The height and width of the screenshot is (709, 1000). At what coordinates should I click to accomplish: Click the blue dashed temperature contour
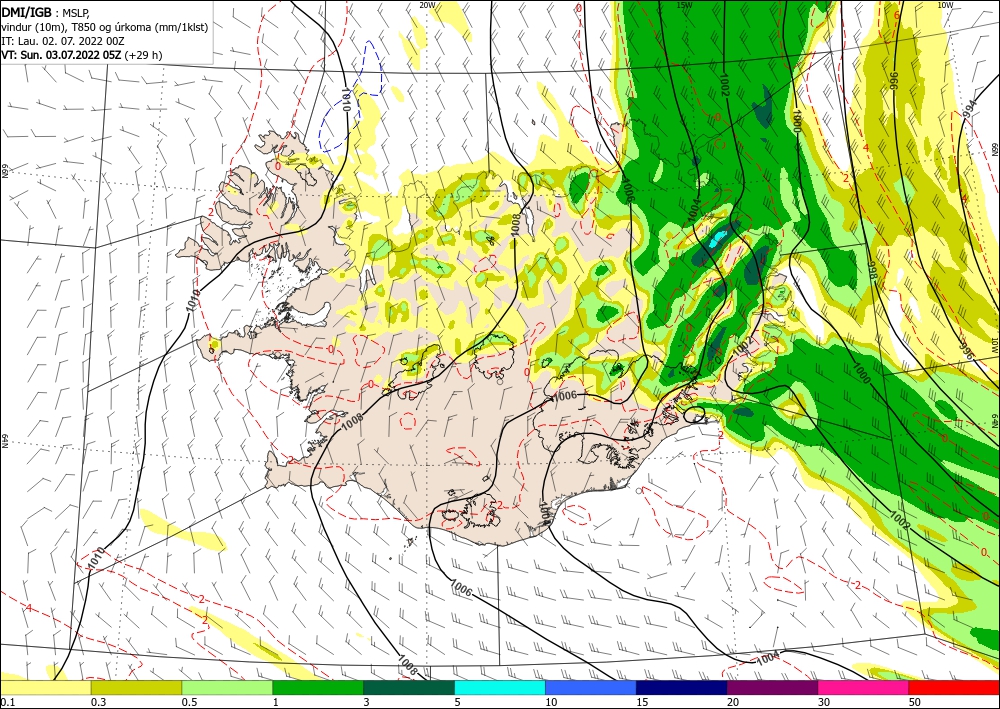click(x=351, y=96)
